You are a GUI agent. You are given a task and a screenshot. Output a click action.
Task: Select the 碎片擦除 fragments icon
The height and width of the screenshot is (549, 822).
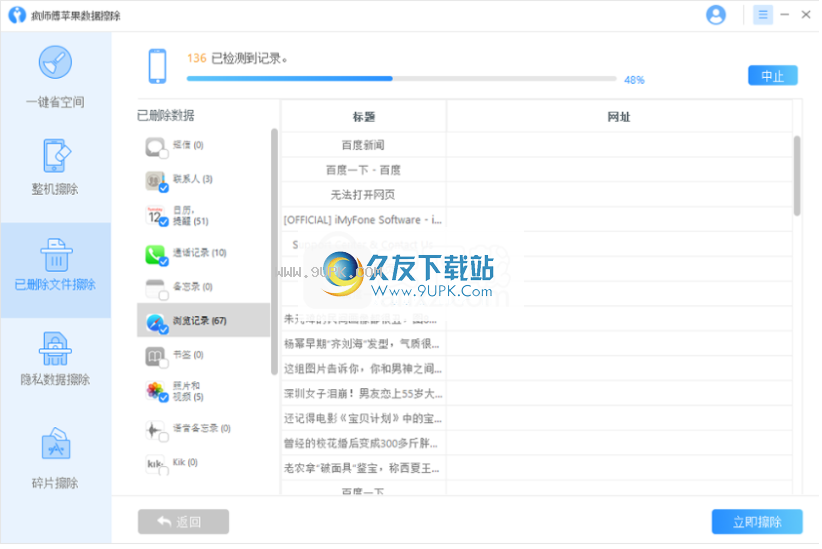(56, 444)
